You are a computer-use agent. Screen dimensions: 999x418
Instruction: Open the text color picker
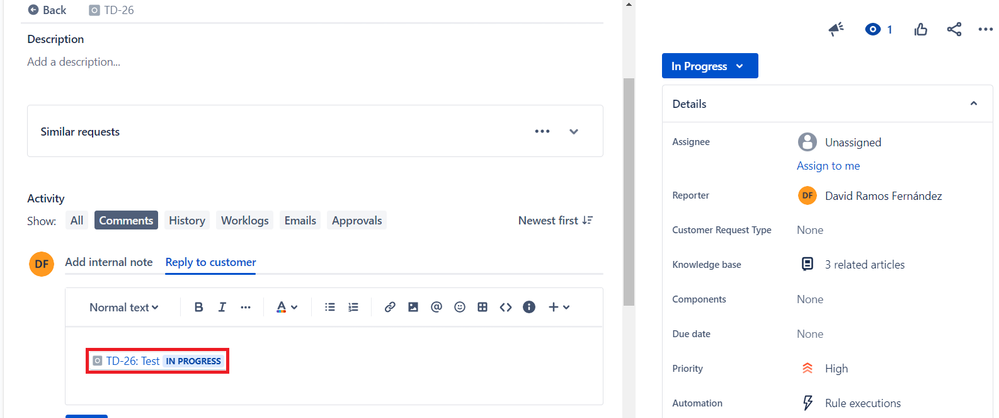286,308
